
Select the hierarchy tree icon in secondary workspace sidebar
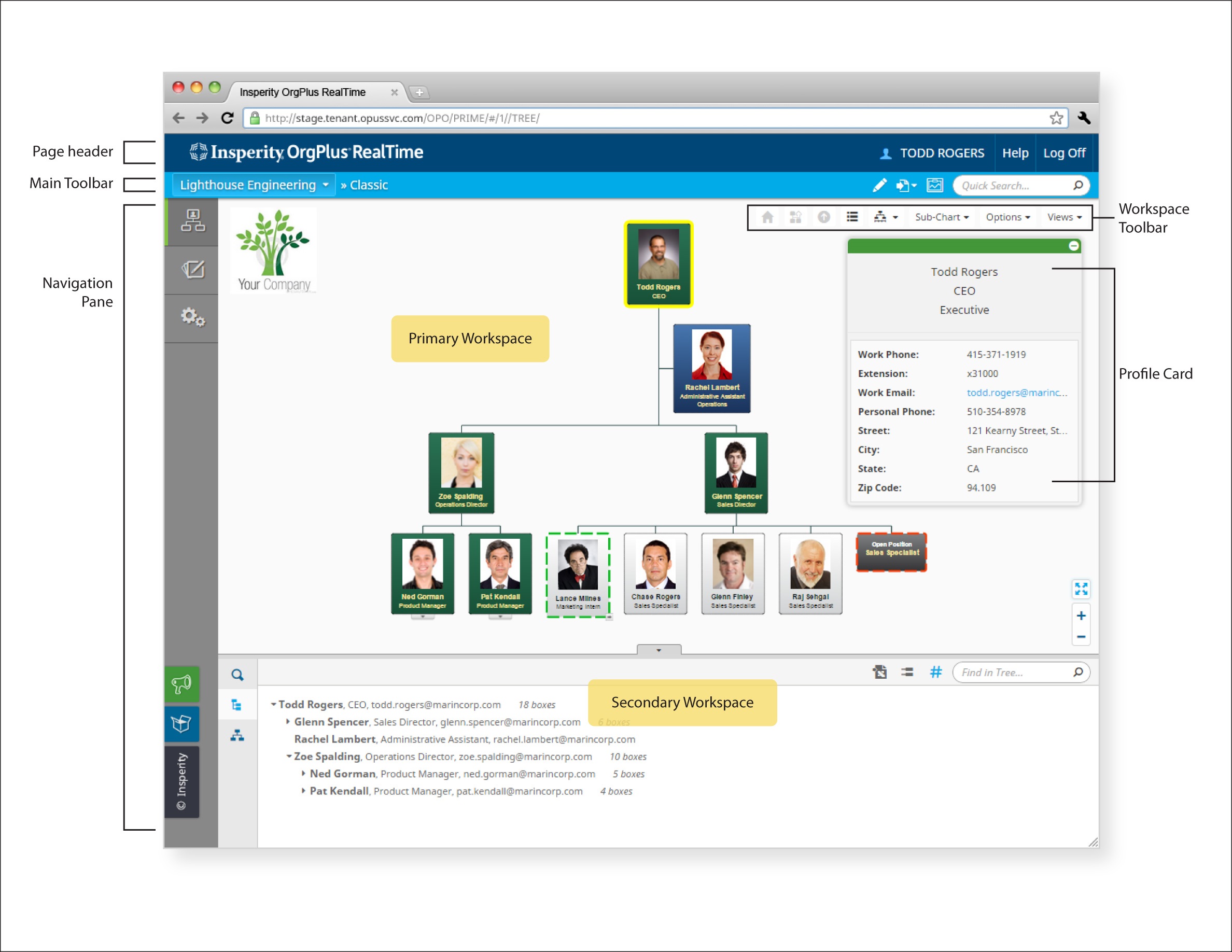pos(237,705)
